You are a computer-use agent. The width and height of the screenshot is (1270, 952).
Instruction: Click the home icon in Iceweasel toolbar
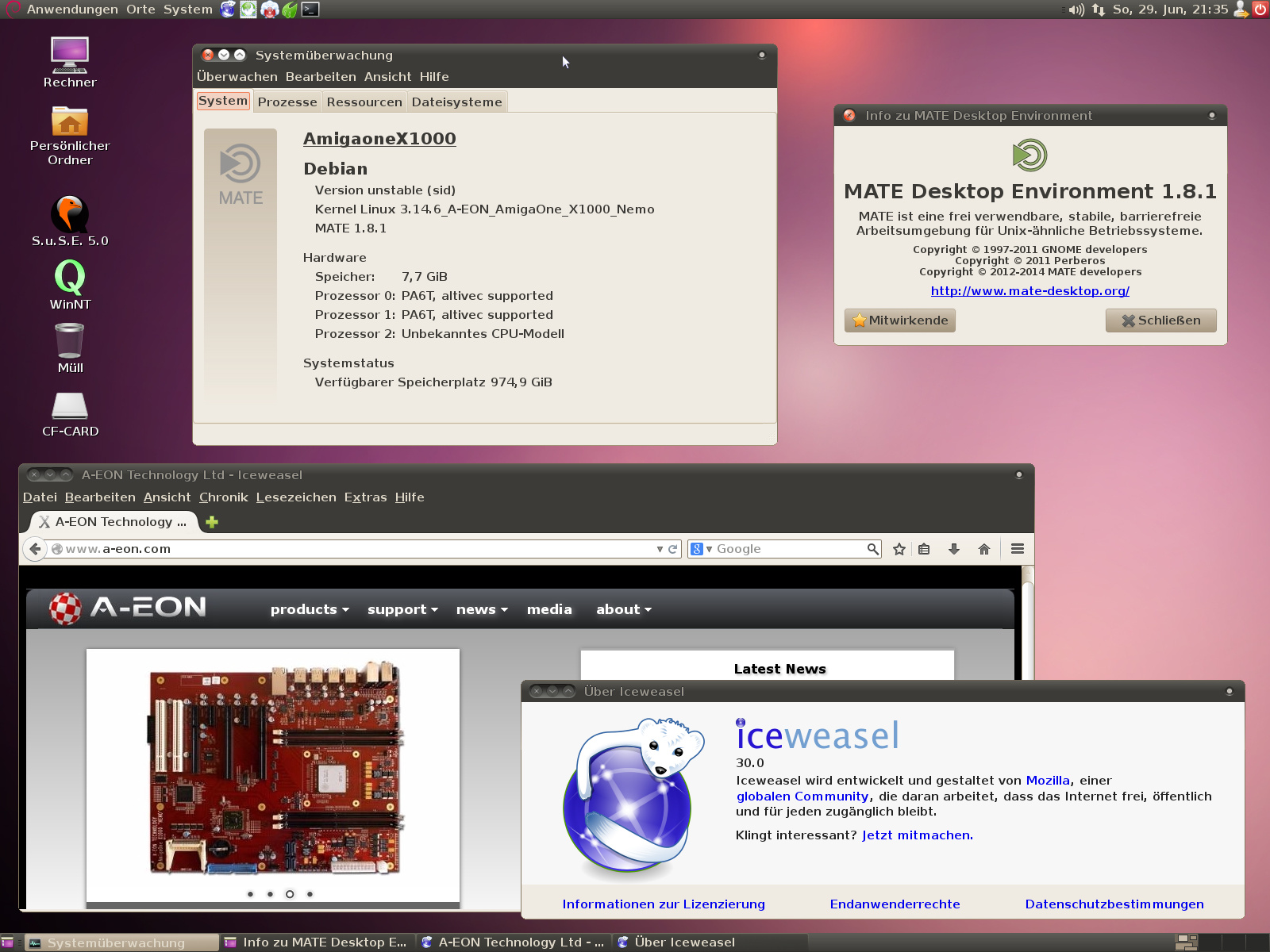coord(984,549)
